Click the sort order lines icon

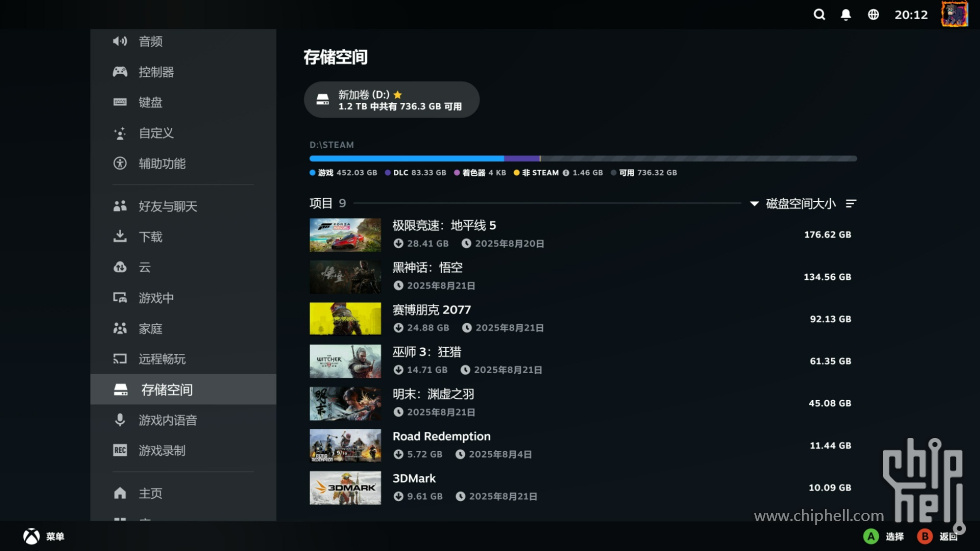pos(851,204)
